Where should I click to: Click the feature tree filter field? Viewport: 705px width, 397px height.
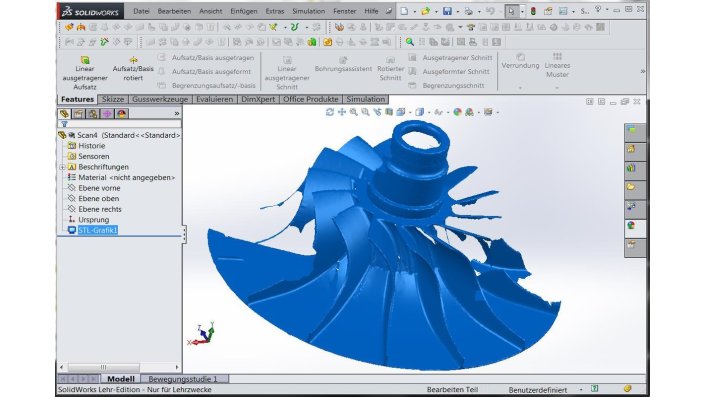(x=120, y=124)
